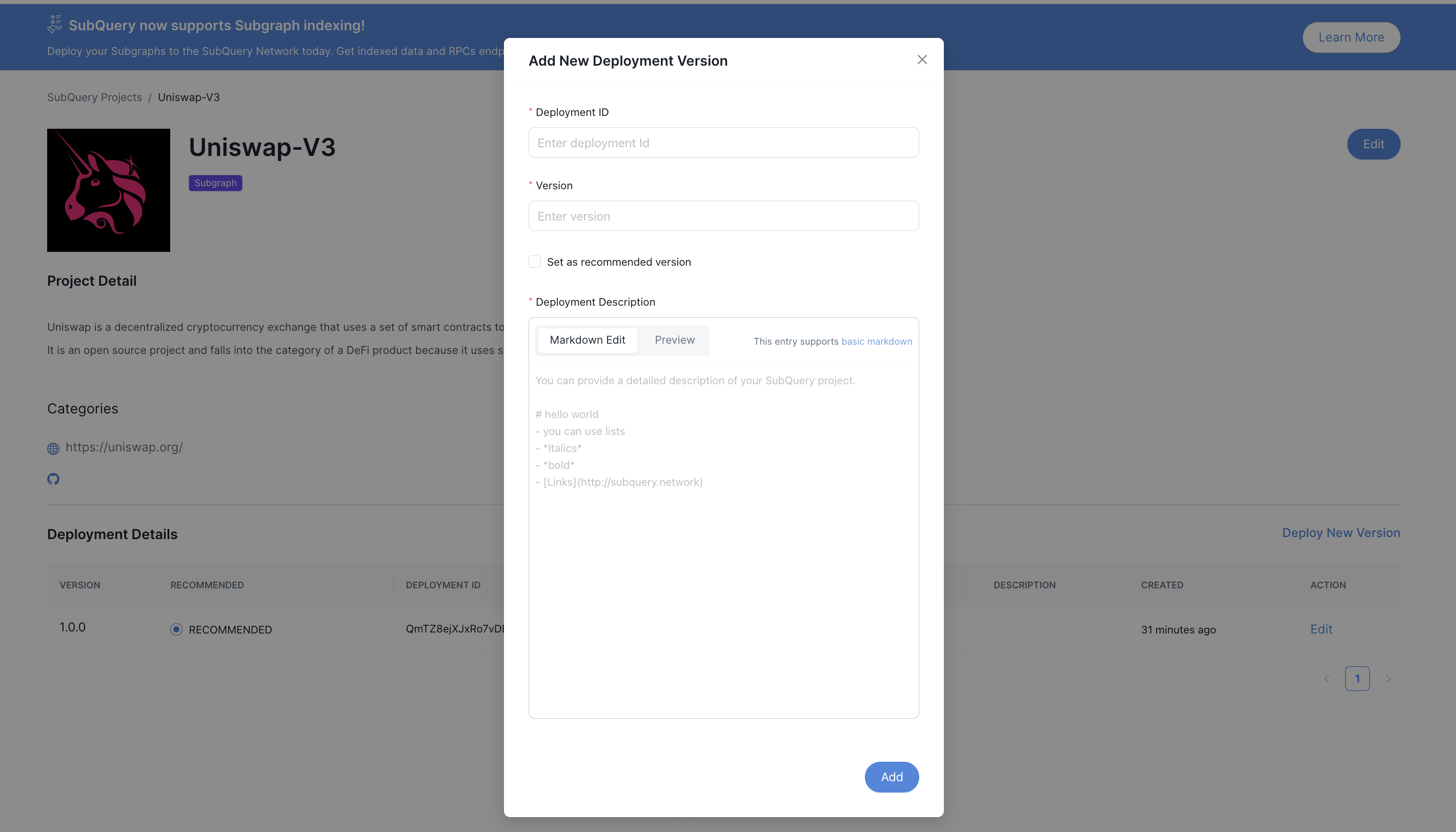Close the Add New Deployment Version dialog
This screenshot has height=832, width=1456.
click(922, 60)
